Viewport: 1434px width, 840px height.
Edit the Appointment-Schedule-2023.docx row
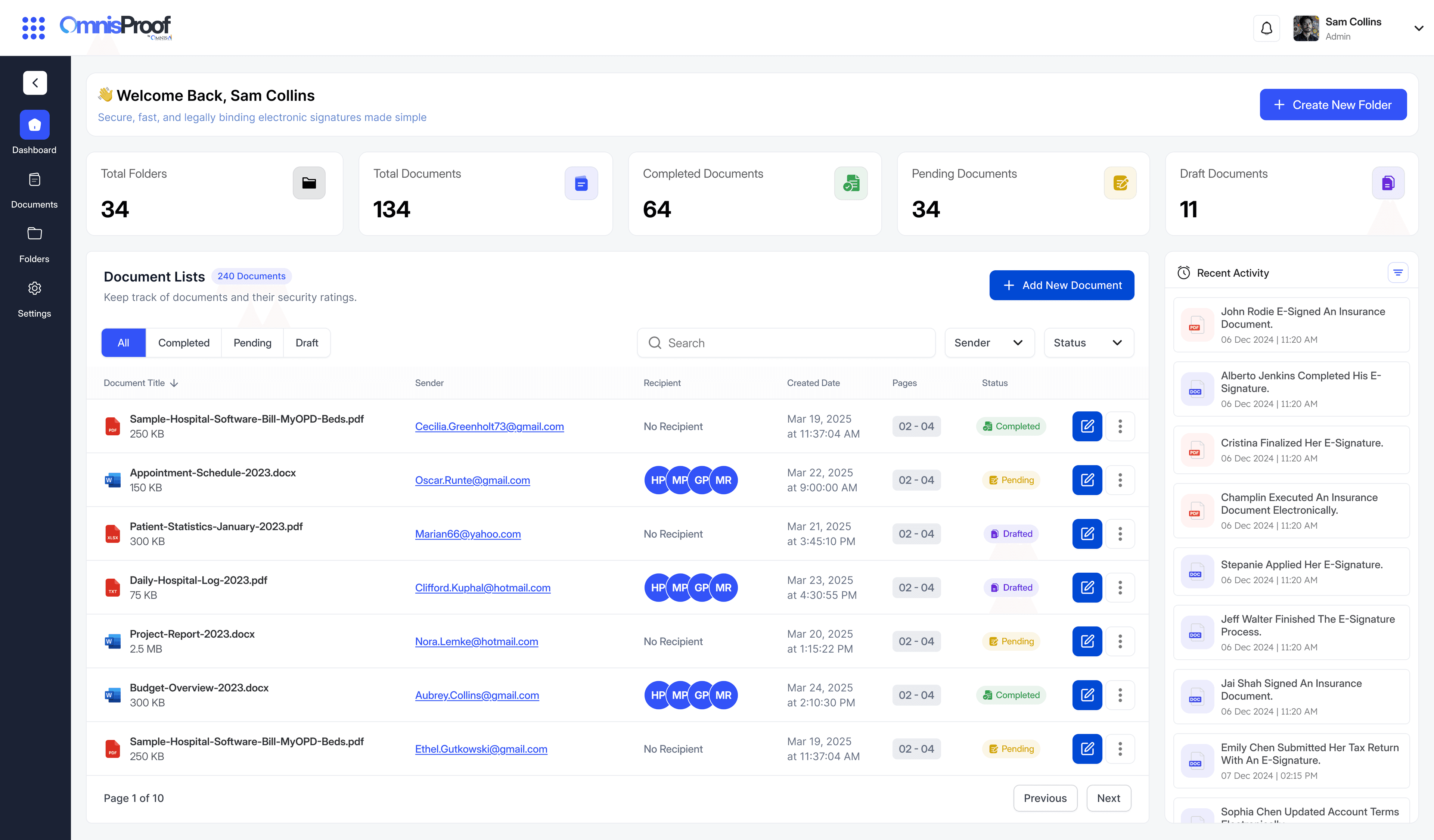[1087, 480]
